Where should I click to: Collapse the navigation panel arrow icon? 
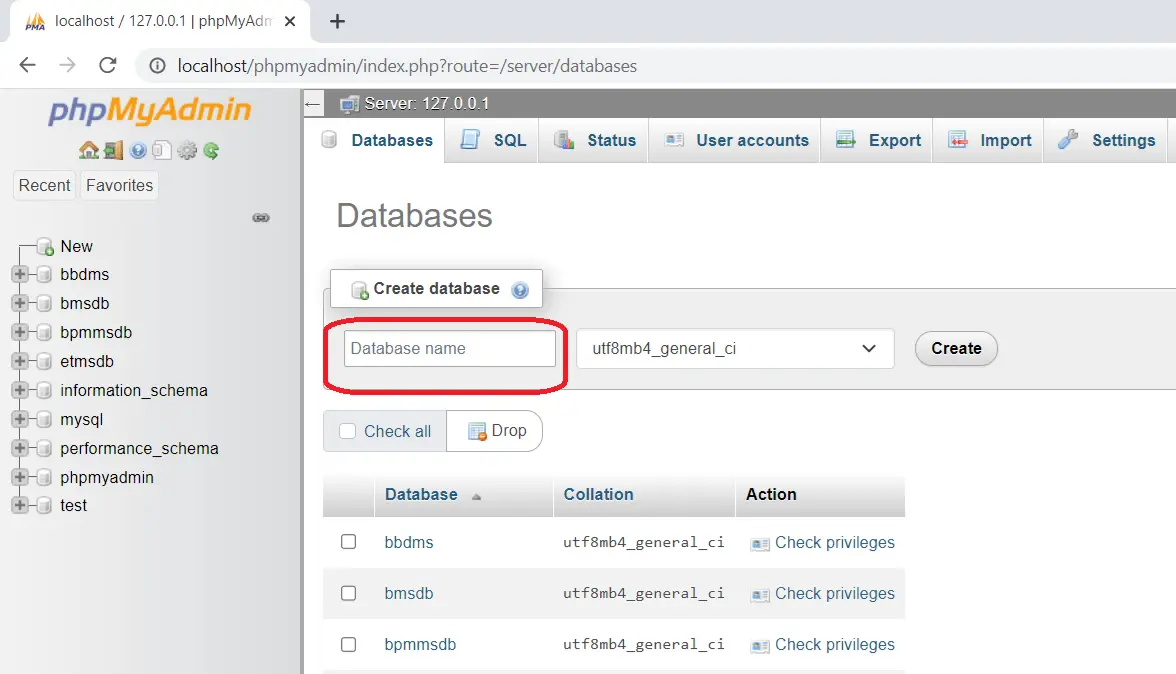(313, 104)
